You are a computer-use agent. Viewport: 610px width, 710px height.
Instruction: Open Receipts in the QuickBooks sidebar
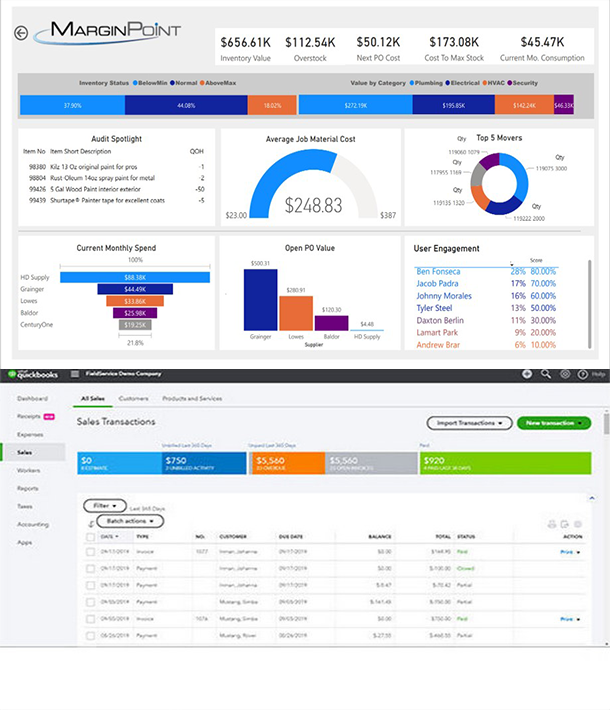click(29, 416)
